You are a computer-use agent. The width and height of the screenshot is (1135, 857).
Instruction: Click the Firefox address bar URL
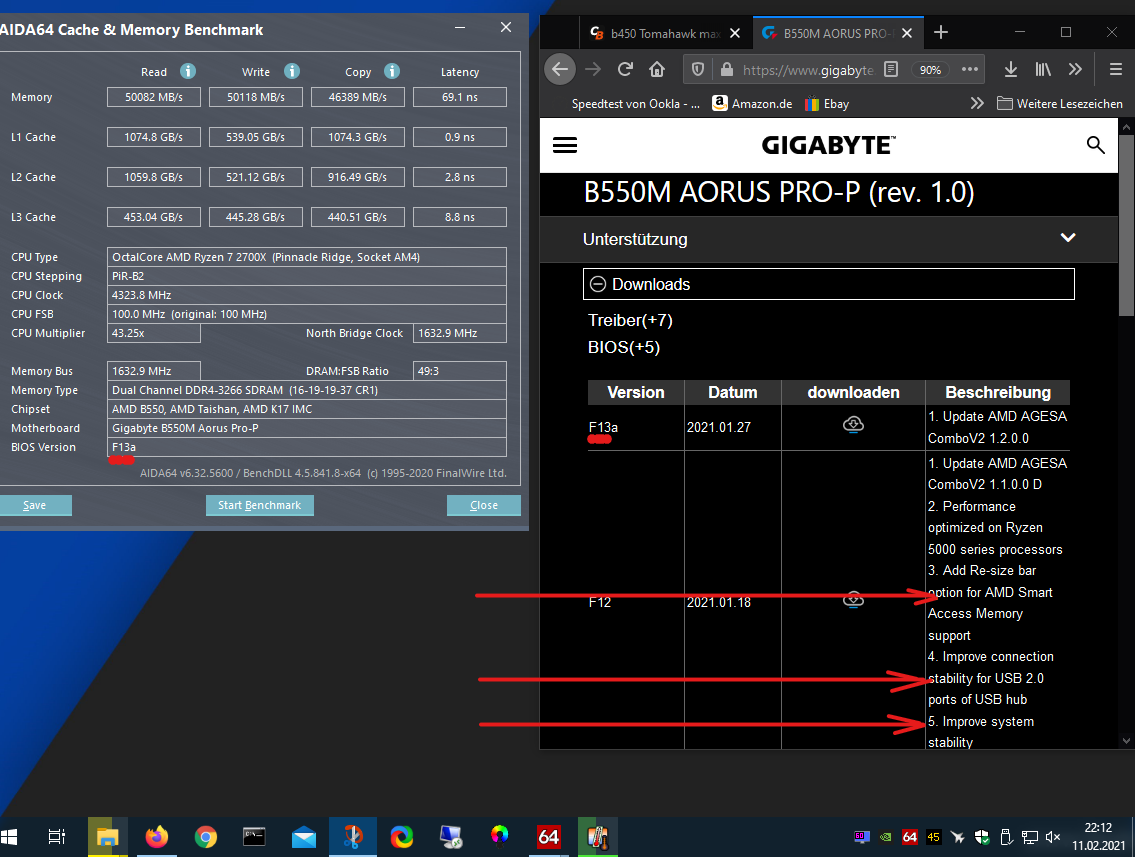tap(807, 70)
